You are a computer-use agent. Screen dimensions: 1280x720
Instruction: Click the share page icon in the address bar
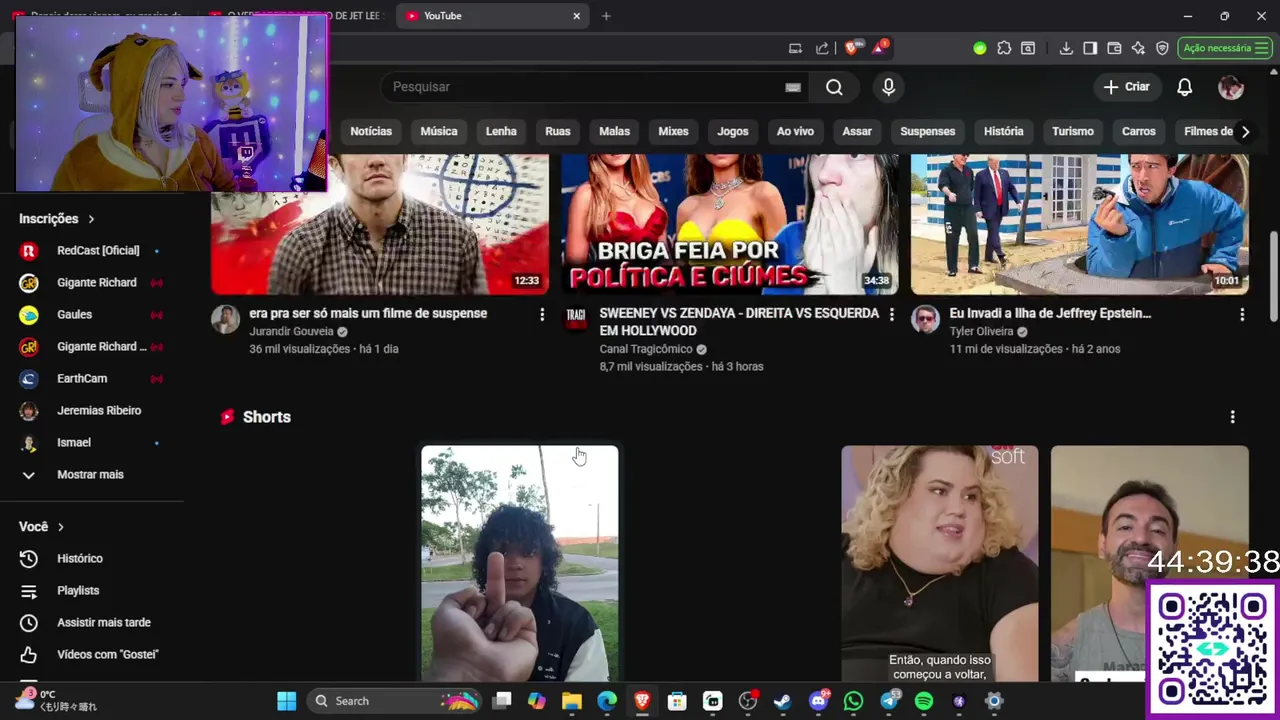pyautogui.click(x=822, y=48)
